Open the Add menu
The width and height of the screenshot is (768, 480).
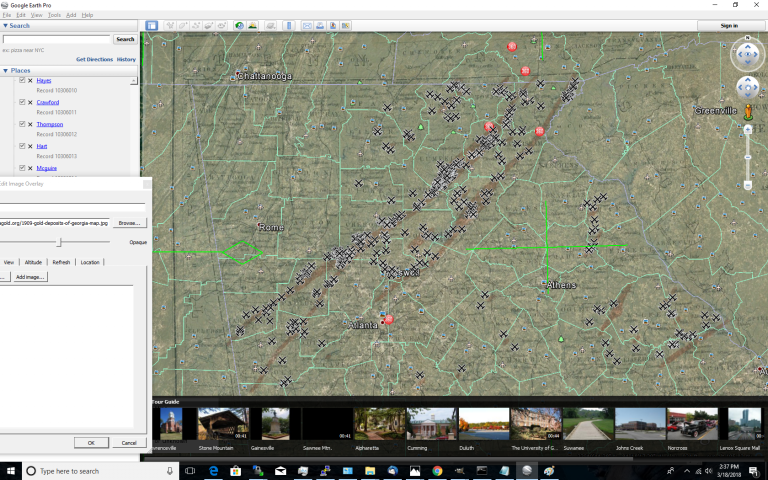tap(71, 15)
